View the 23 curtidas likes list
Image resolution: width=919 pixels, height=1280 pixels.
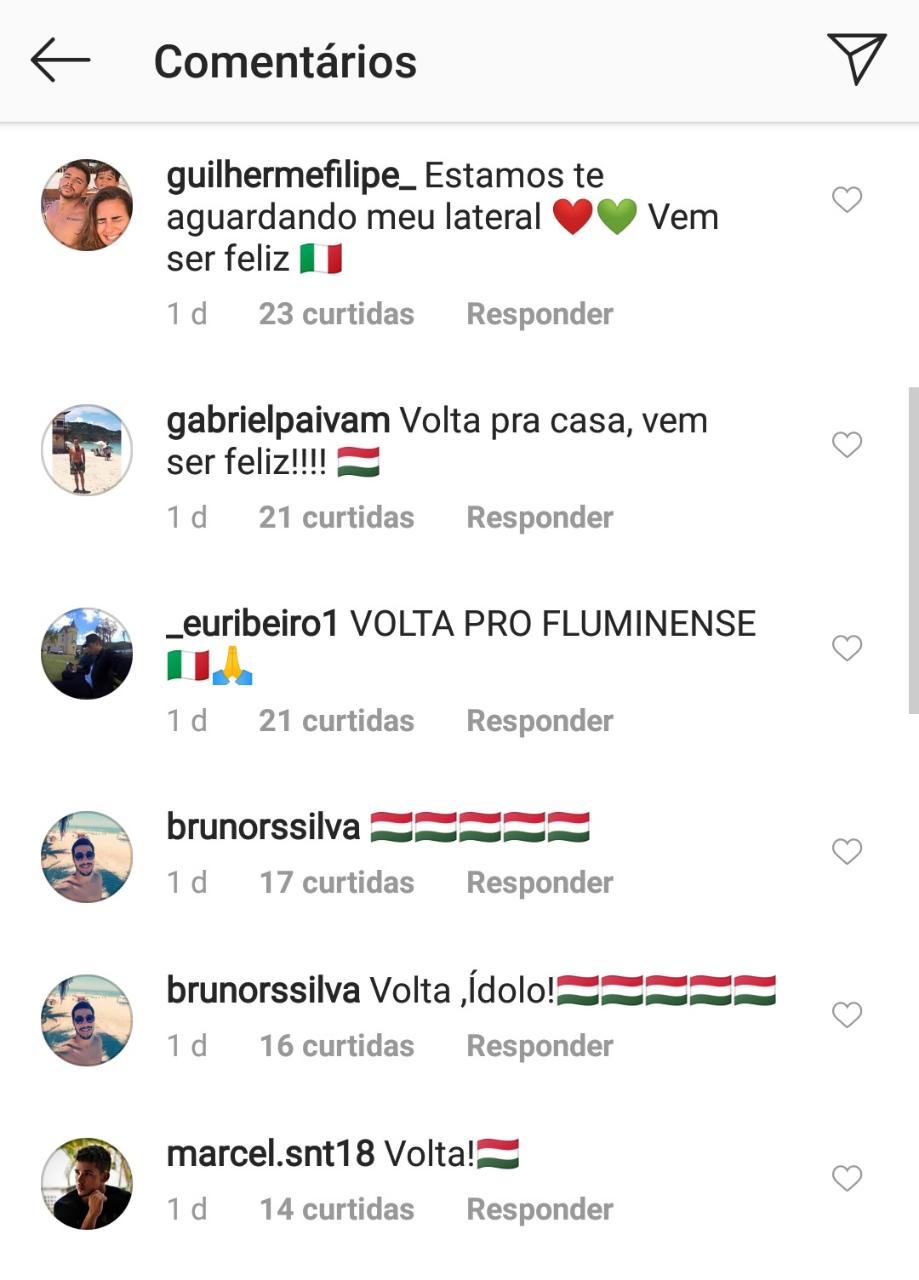click(x=336, y=314)
